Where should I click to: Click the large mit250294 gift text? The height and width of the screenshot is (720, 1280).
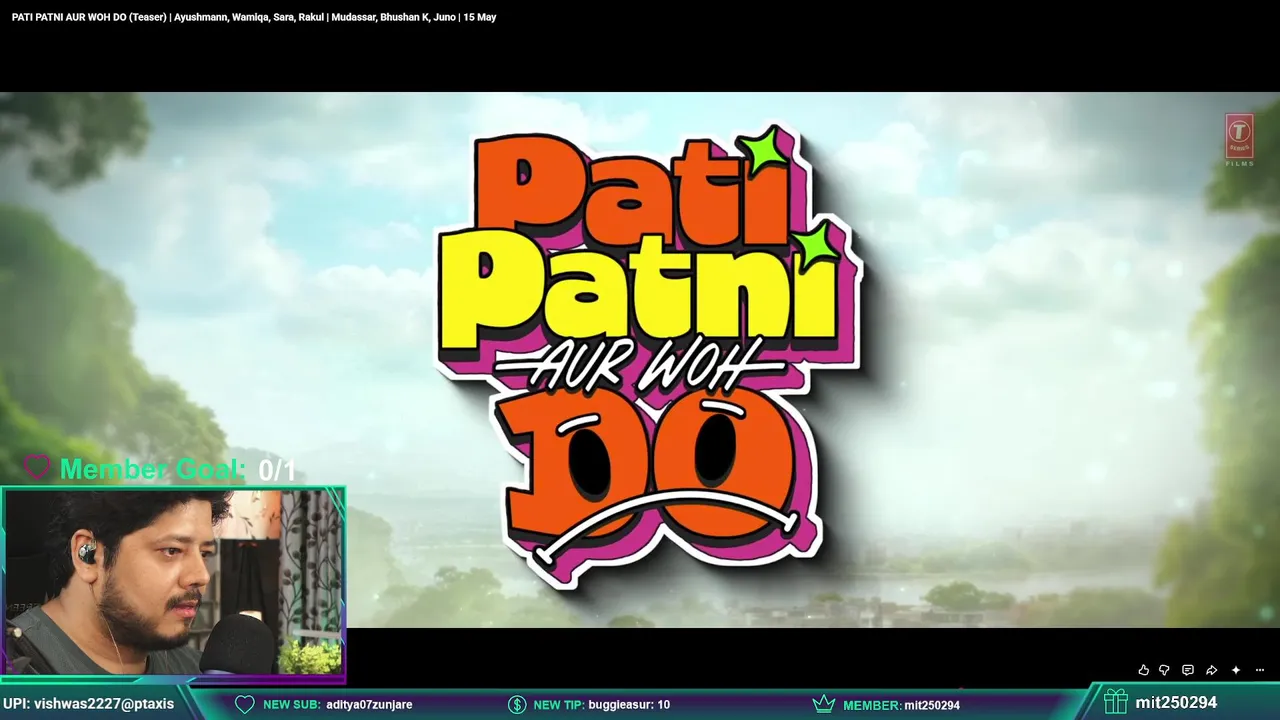(1176, 703)
